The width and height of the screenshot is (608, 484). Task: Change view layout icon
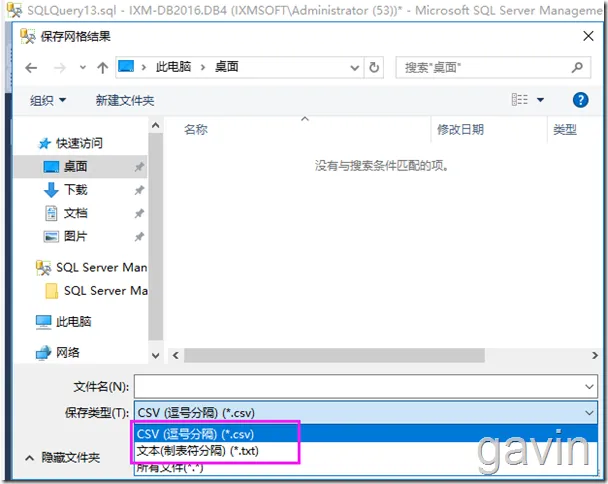(x=520, y=100)
